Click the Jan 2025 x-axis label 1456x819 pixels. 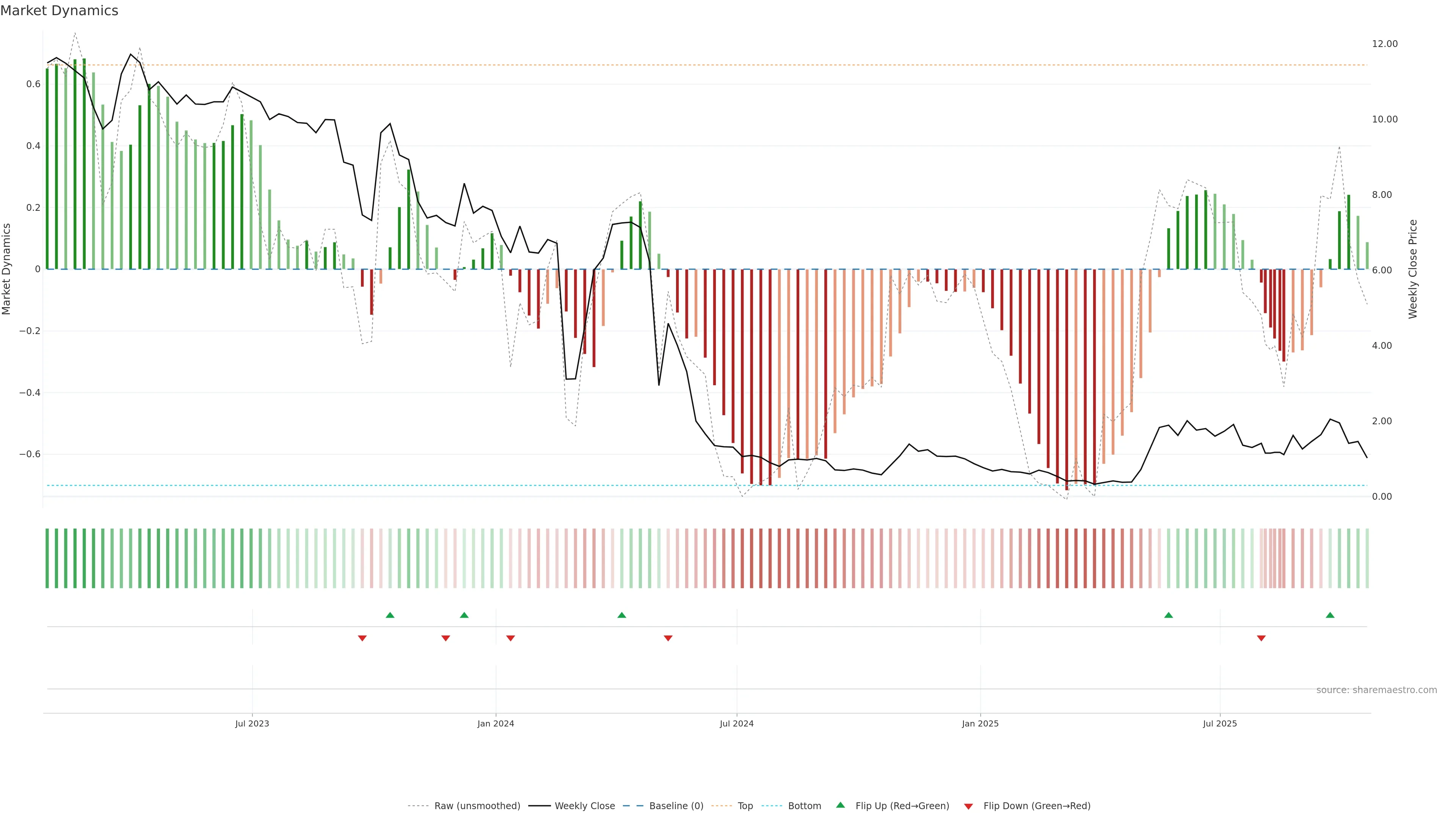click(980, 723)
